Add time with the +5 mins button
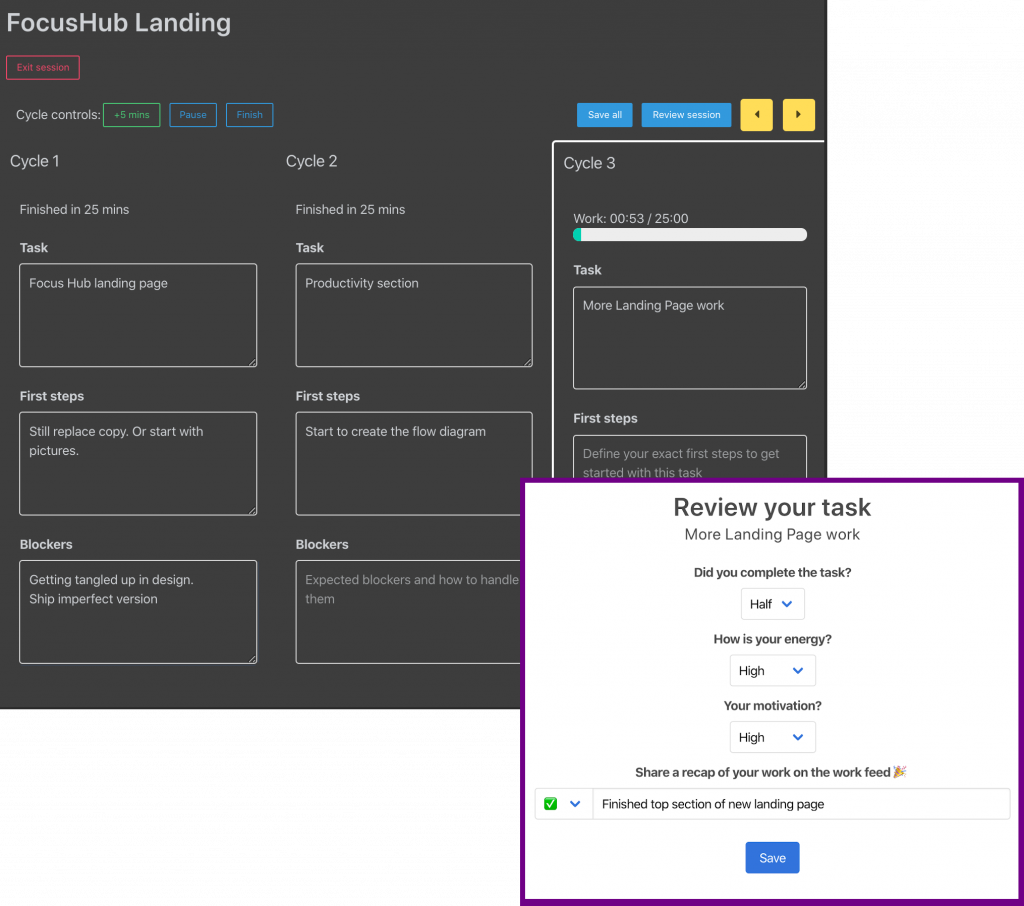 (131, 115)
